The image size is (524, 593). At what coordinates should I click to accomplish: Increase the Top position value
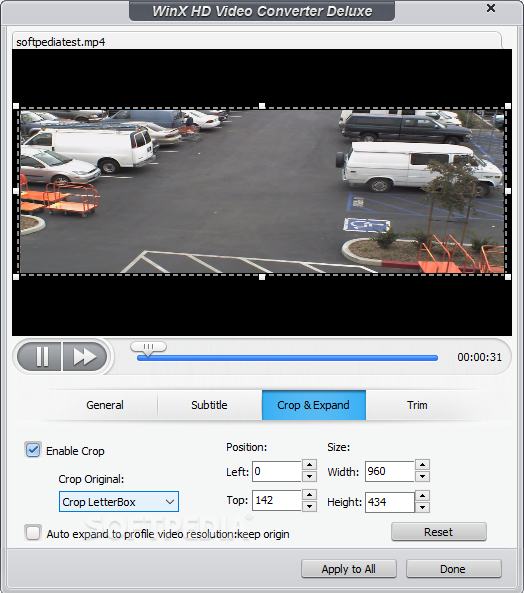coord(310,495)
